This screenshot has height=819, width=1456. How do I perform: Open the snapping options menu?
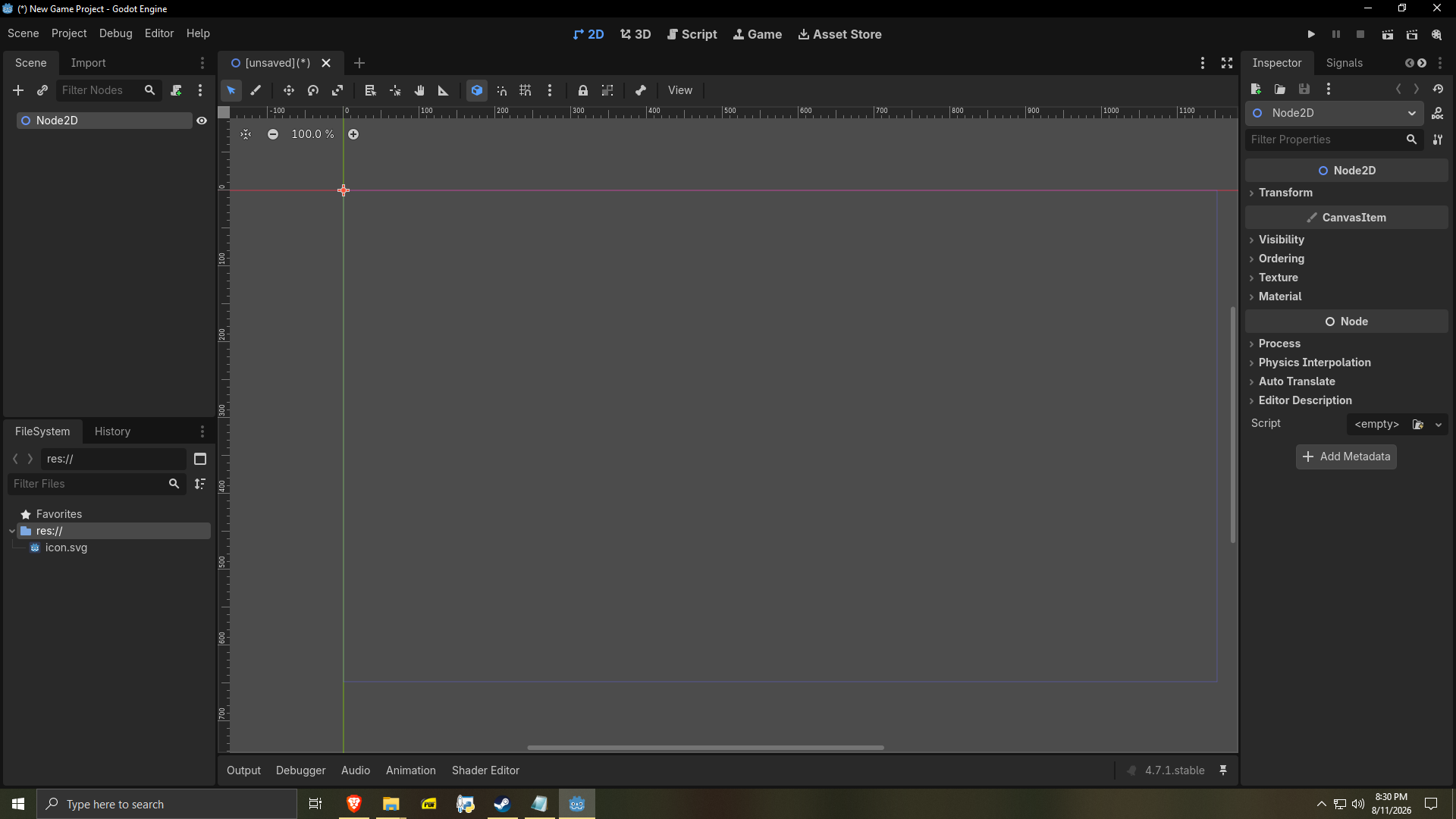click(550, 90)
